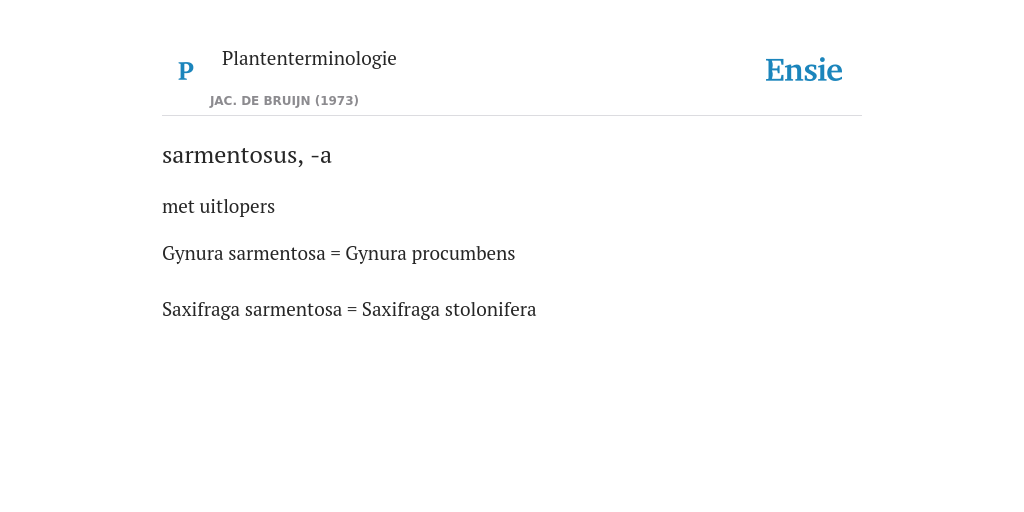
Task: Click the year (1973) in the author line
Action: coord(337,101)
